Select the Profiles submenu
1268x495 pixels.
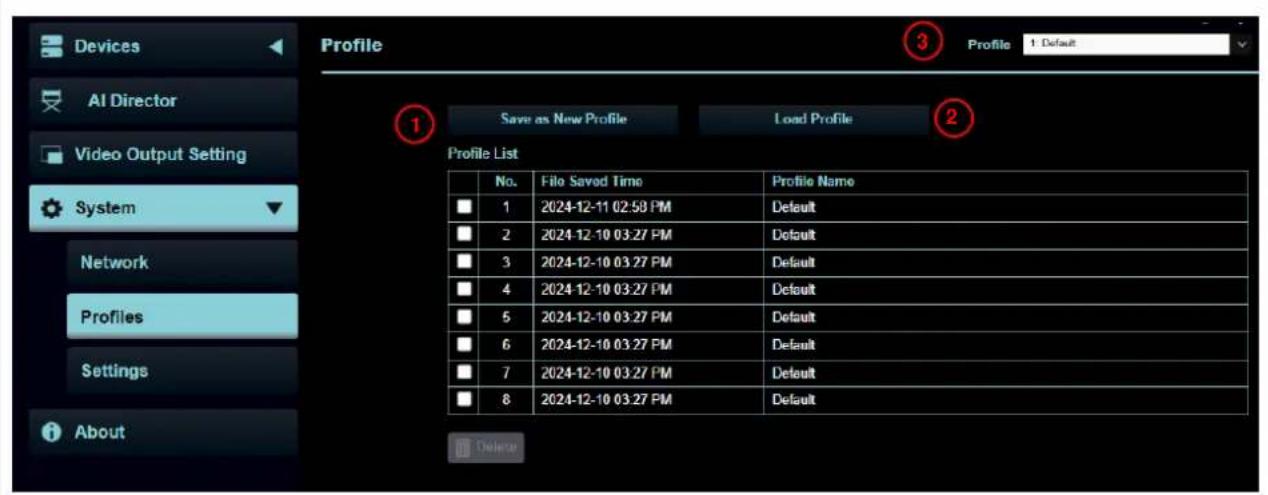point(183,316)
